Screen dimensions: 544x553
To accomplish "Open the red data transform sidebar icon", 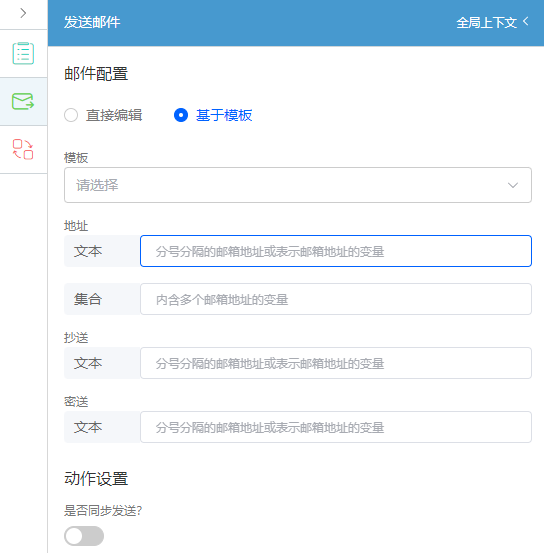I will pyautogui.click(x=23, y=149).
